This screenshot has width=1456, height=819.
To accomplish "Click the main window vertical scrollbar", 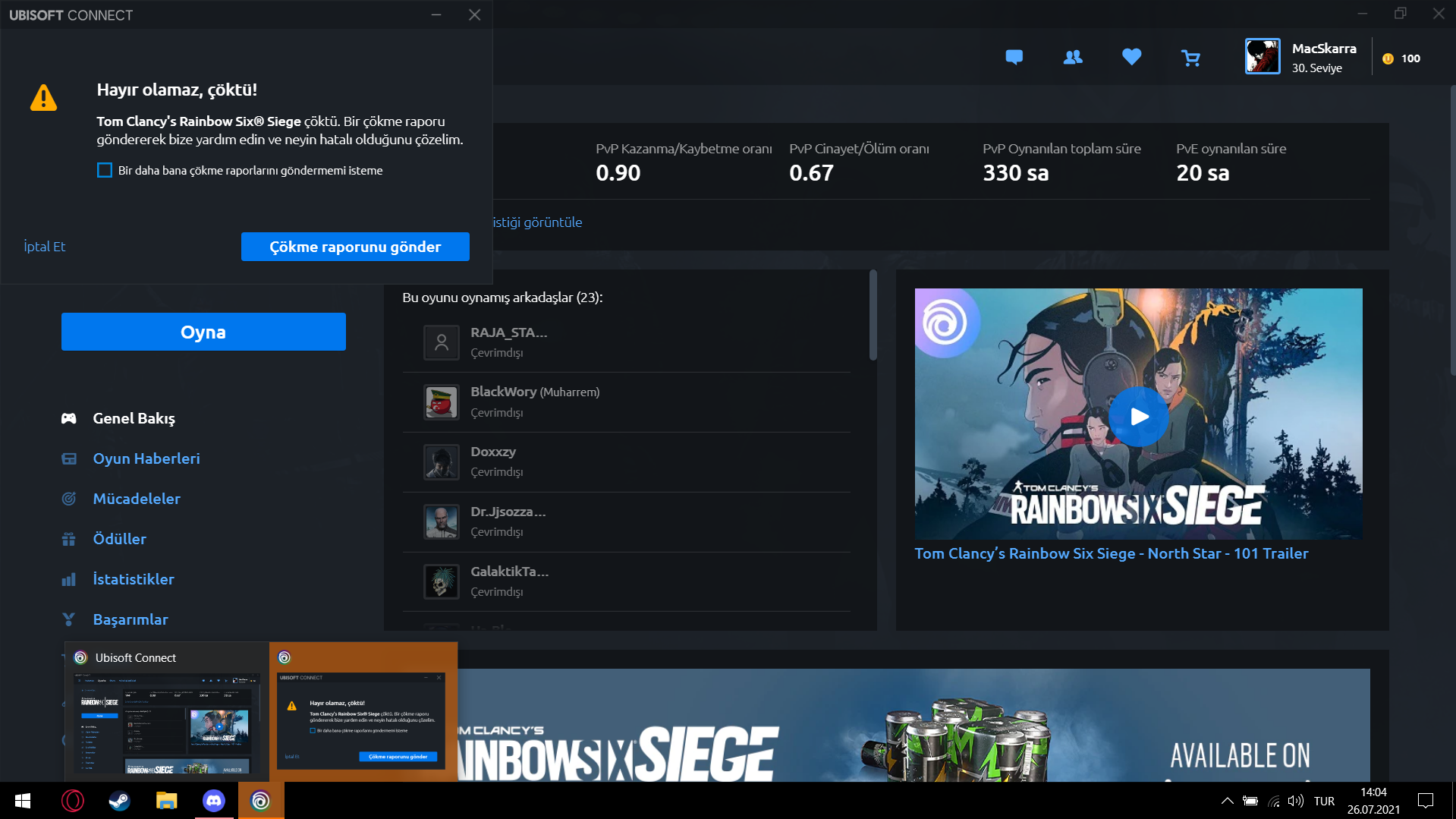I will 1452,232.
